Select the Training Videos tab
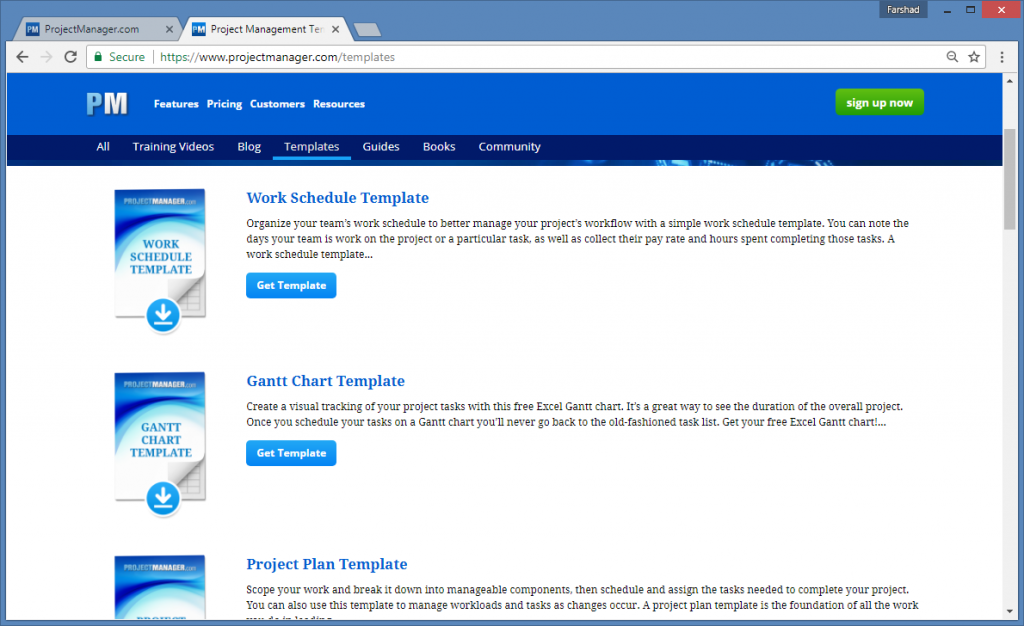Image resolution: width=1024 pixels, height=626 pixels. [x=173, y=146]
